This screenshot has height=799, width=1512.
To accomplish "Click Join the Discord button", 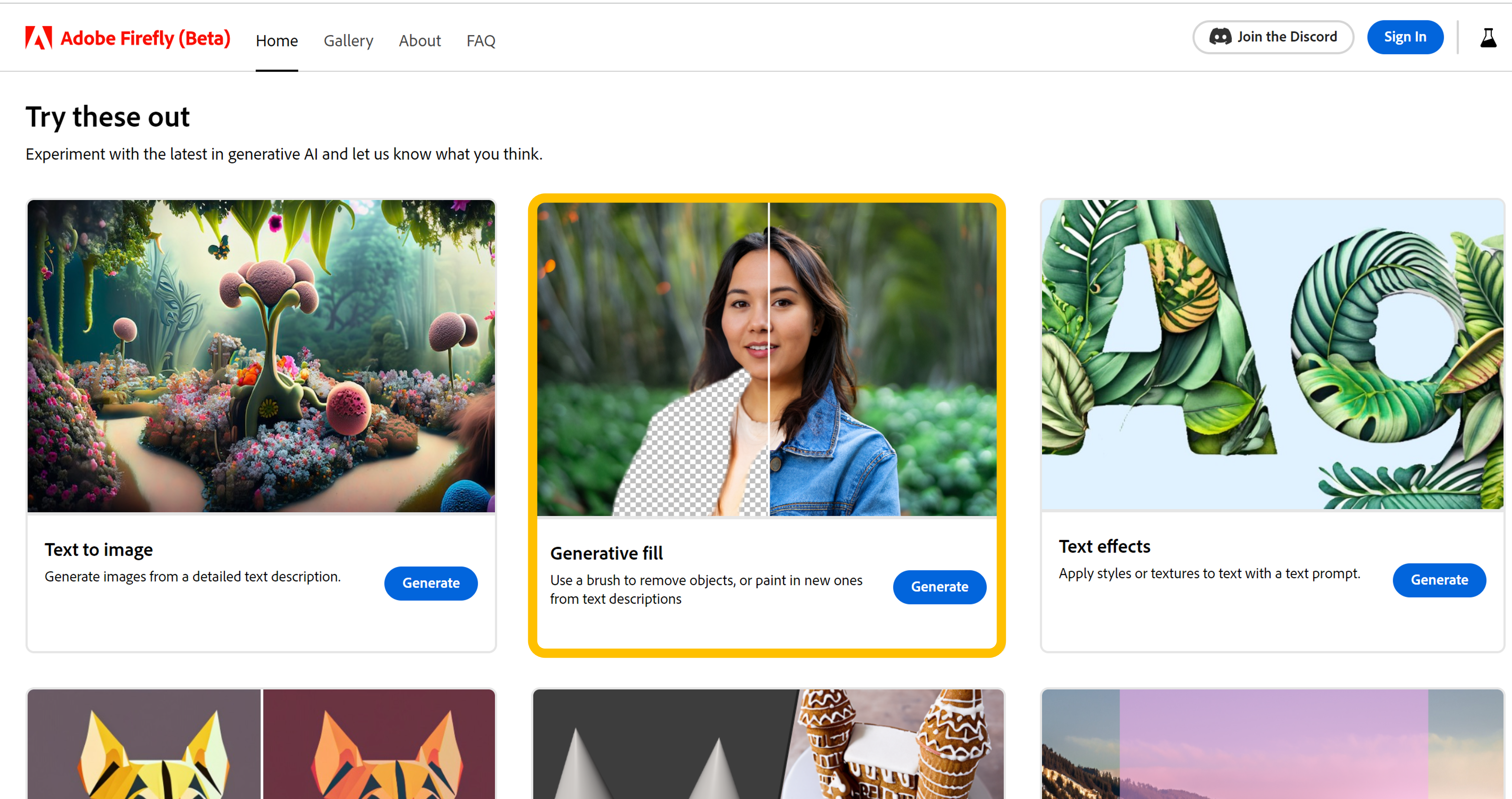I will click(1273, 37).
